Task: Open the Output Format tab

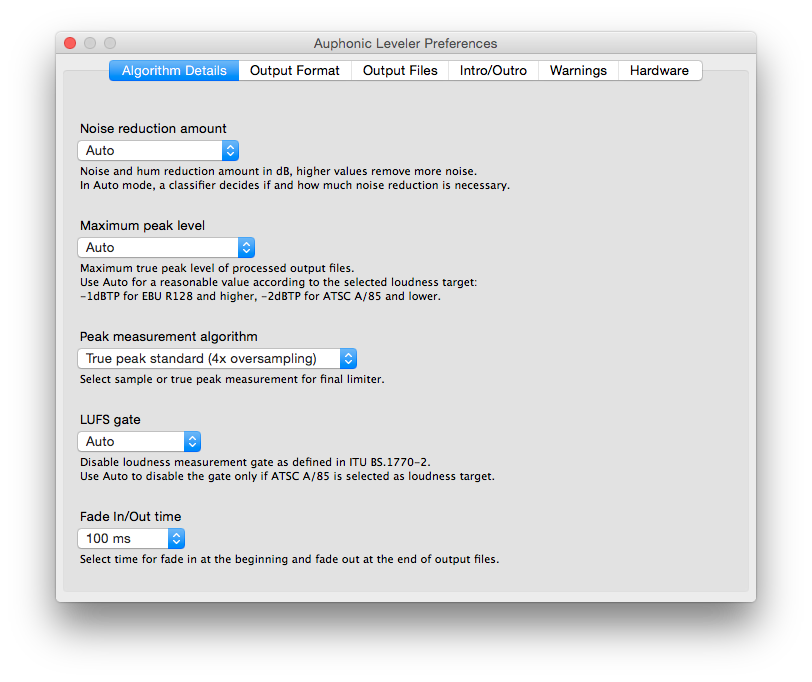Action: coord(295,70)
